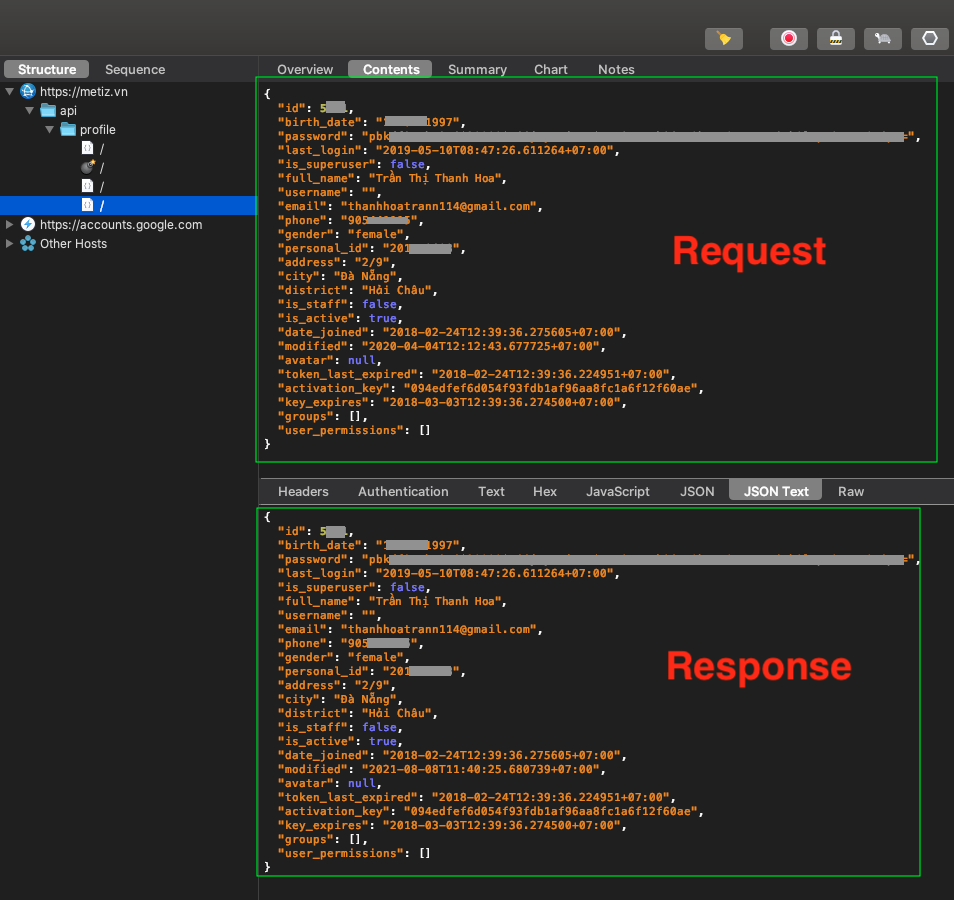Toggle the red record button
This screenshot has width=954, height=900.
click(x=789, y=39)
